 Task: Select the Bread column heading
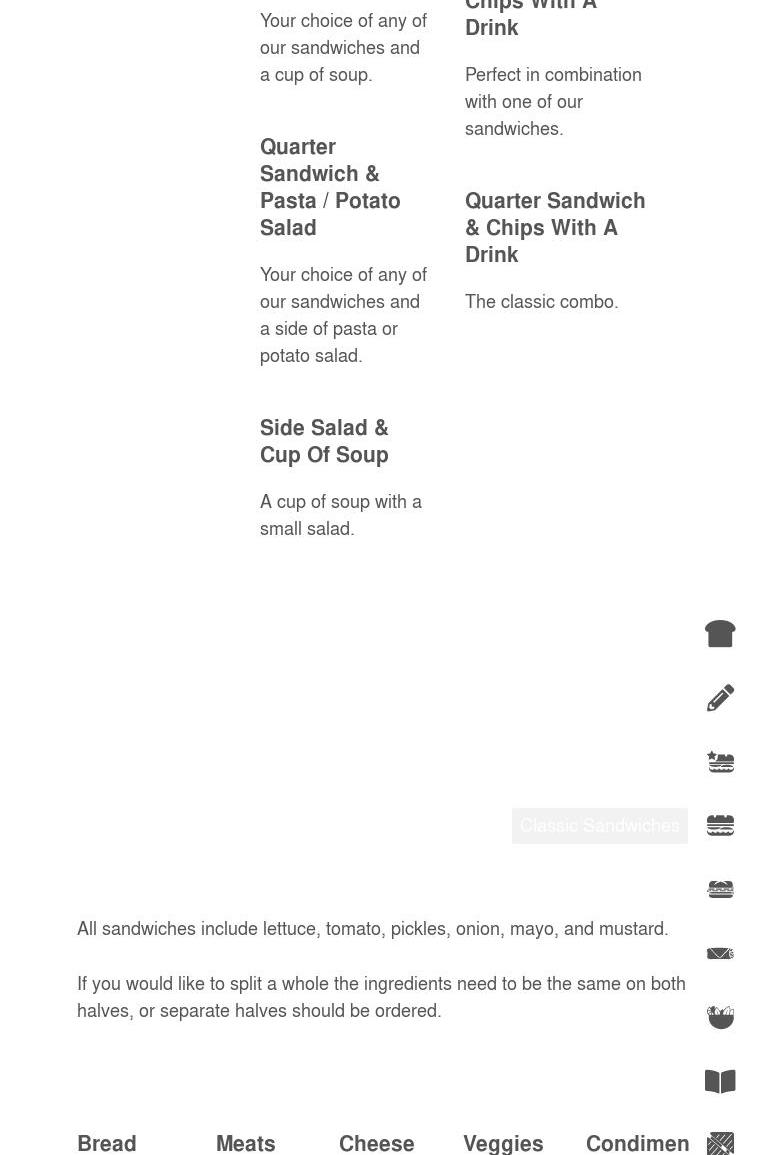click(107, 1143)
